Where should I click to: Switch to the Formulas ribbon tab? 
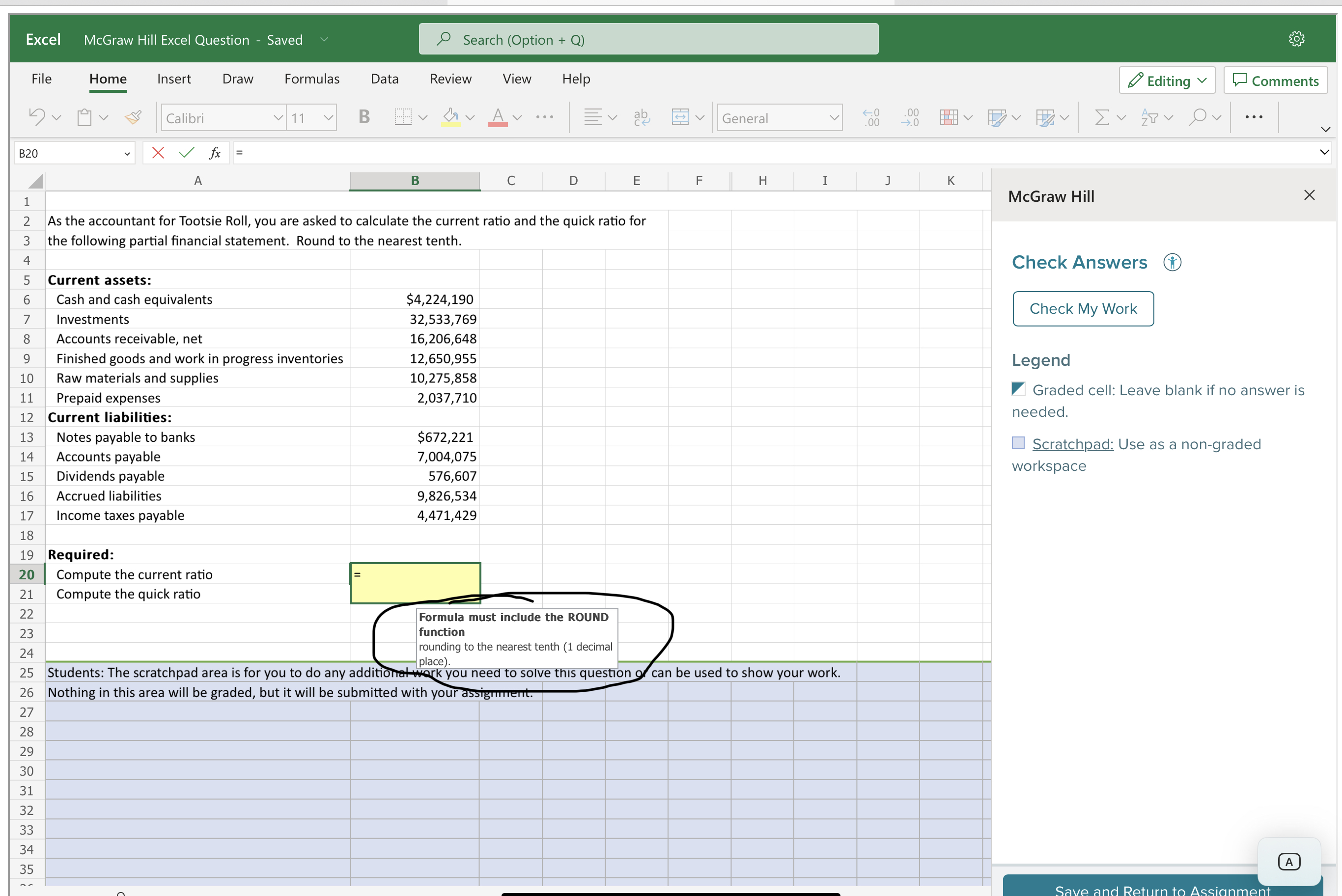tap(311, 79)
